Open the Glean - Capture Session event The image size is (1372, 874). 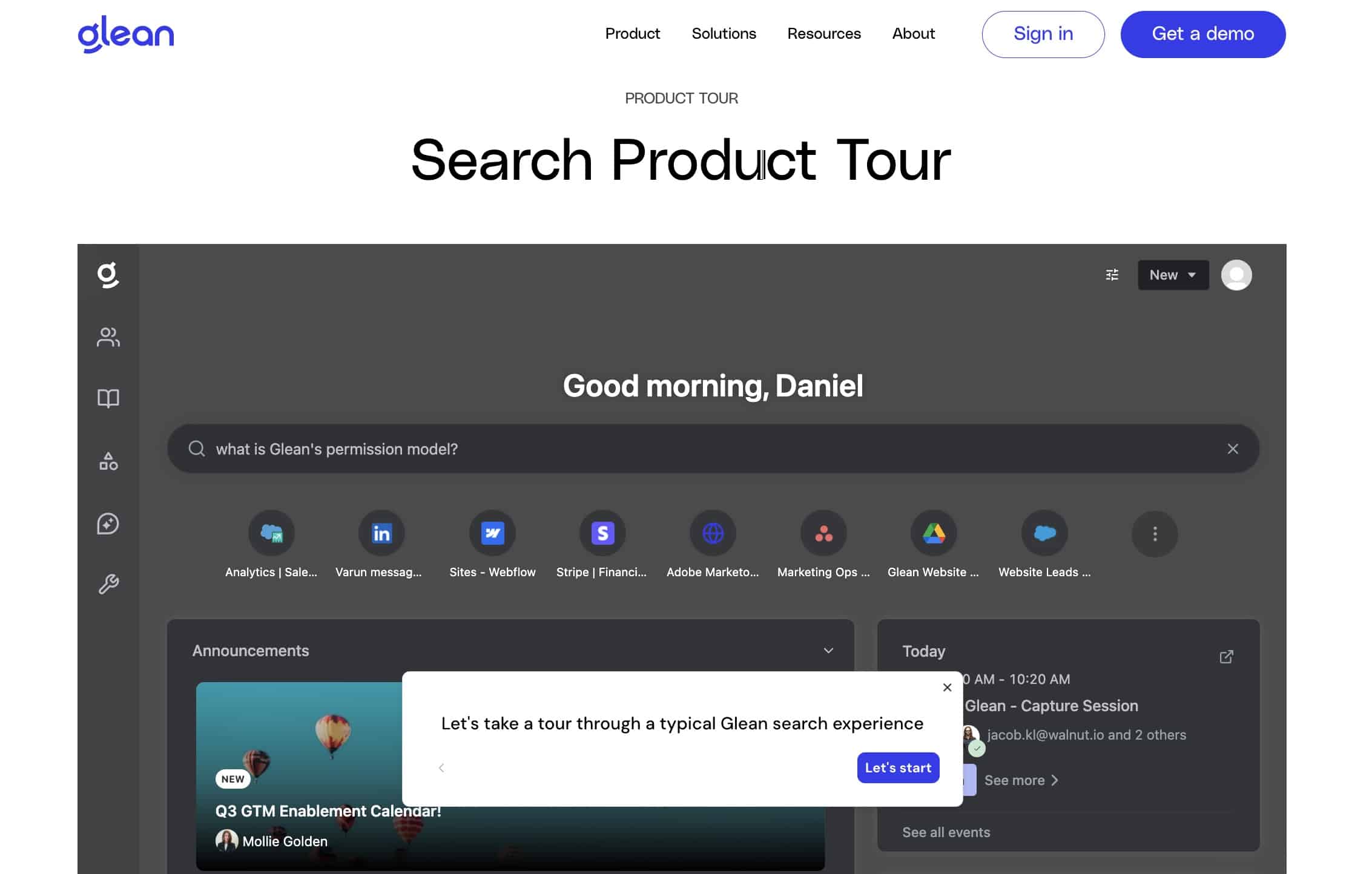pos(1051,706)
